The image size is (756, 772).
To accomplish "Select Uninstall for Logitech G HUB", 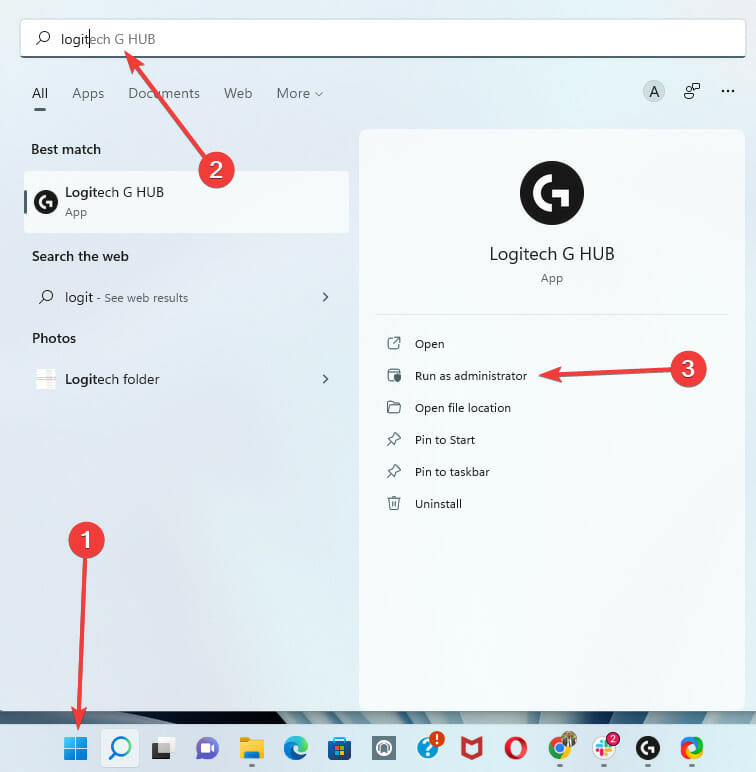I will pyautogui.click(x=438, y=504).
